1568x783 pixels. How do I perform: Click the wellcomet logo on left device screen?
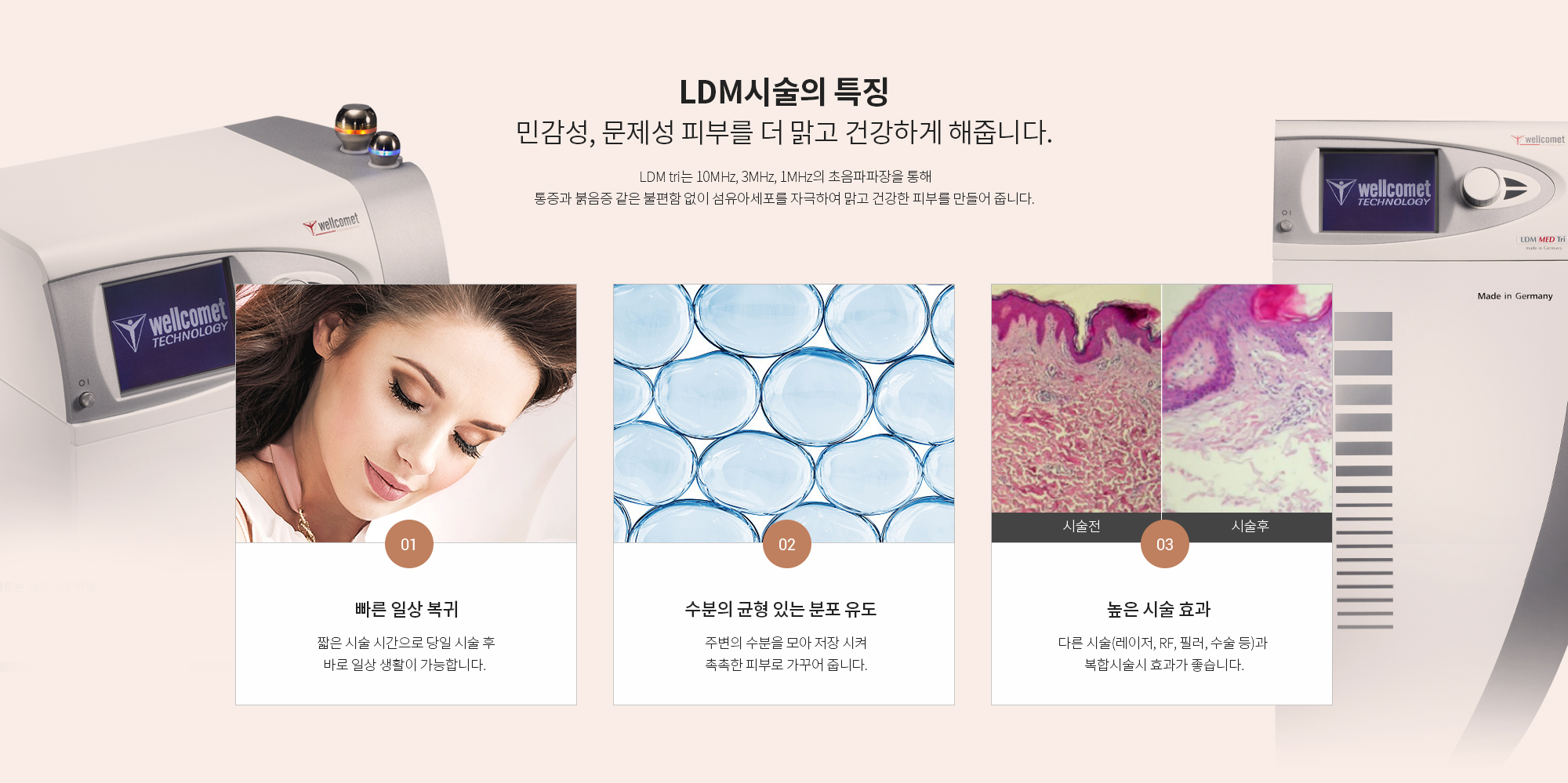(x=170, y=324)
